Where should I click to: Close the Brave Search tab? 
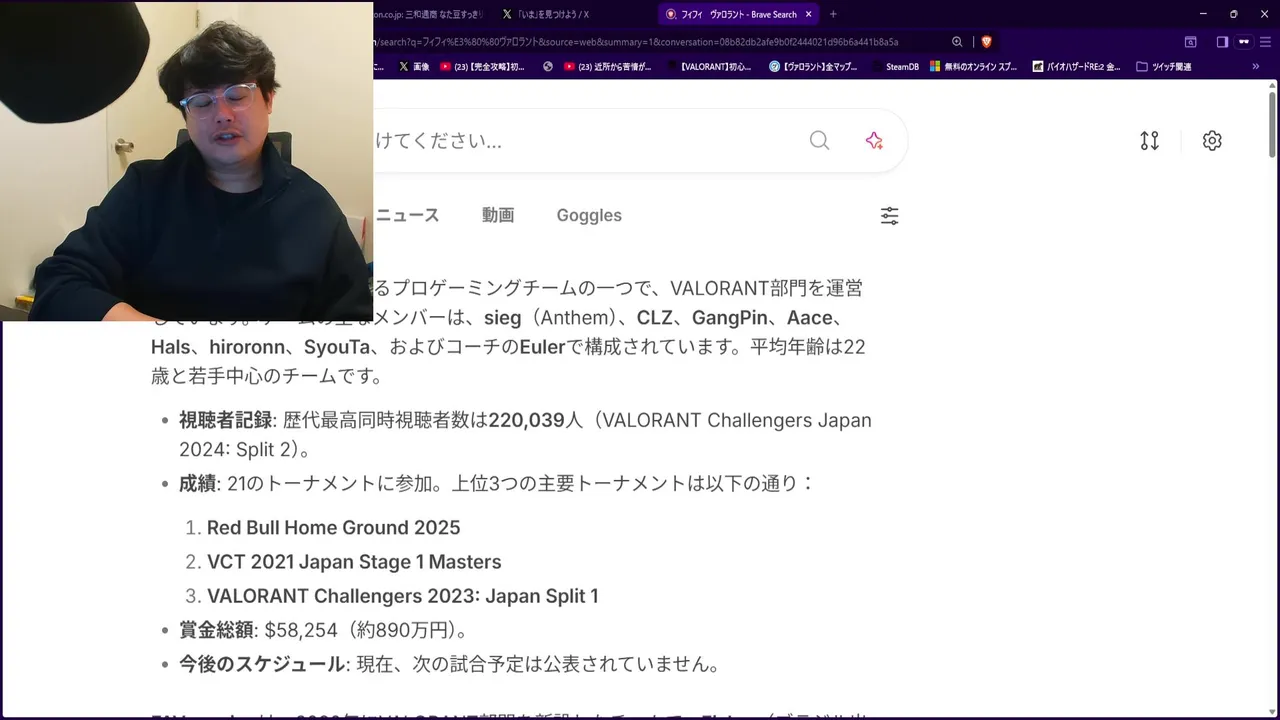point(808,14)
